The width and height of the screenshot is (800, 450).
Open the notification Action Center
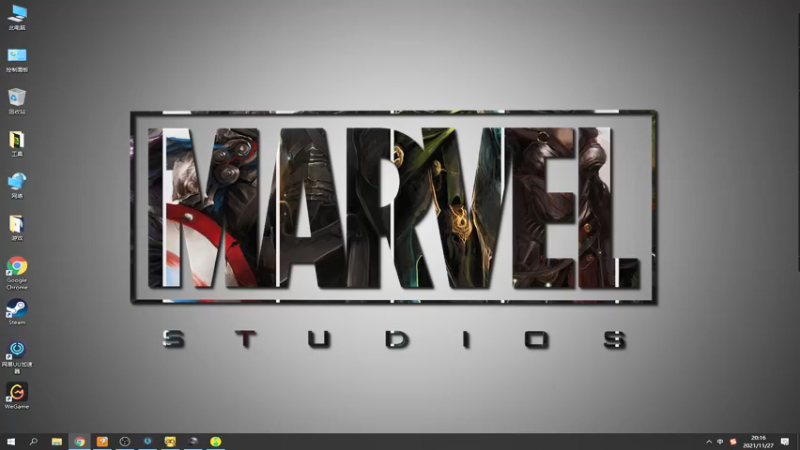tap(785, 442)
